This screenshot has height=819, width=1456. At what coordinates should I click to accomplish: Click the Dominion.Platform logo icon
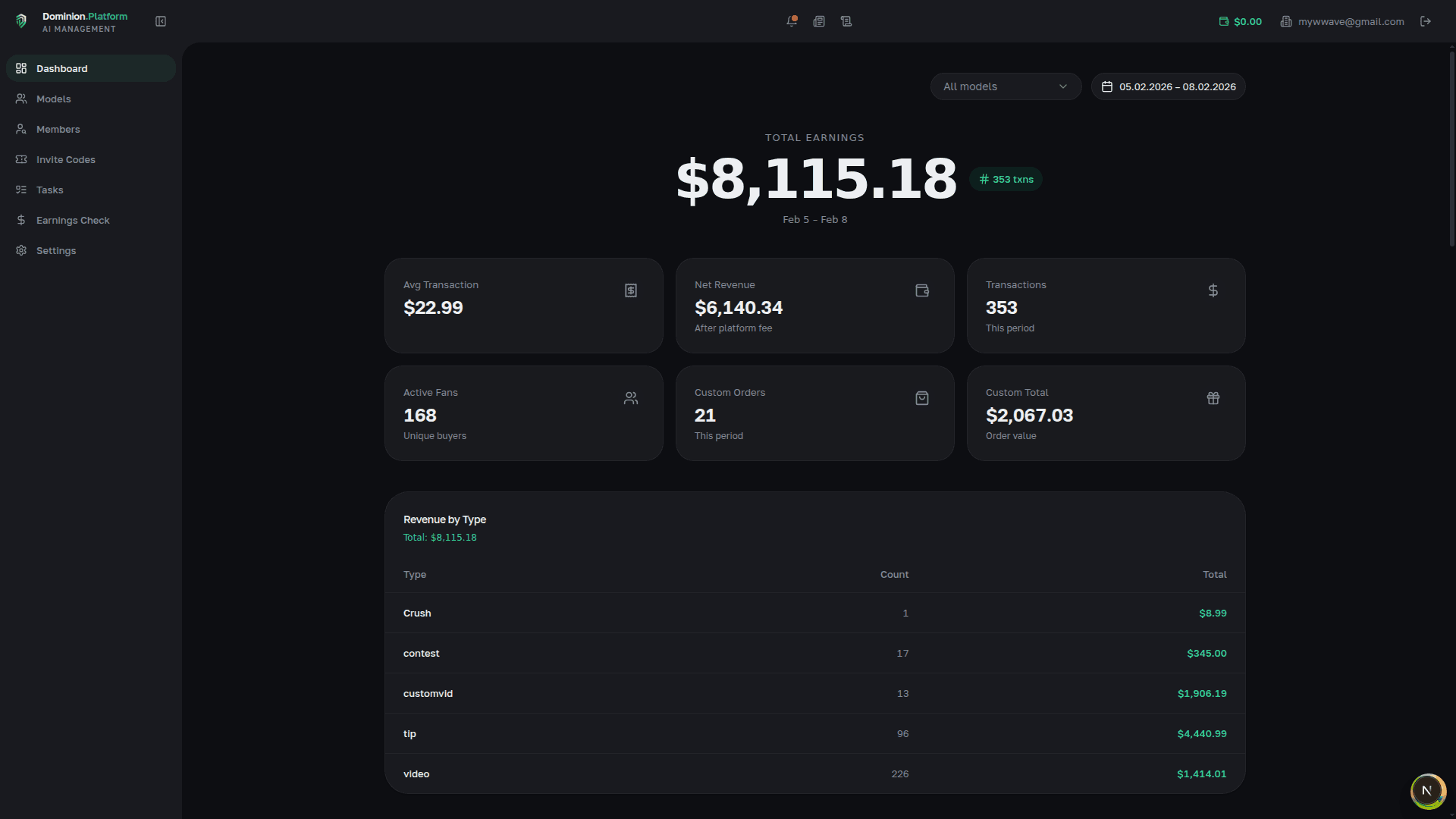tap(21, 21)
